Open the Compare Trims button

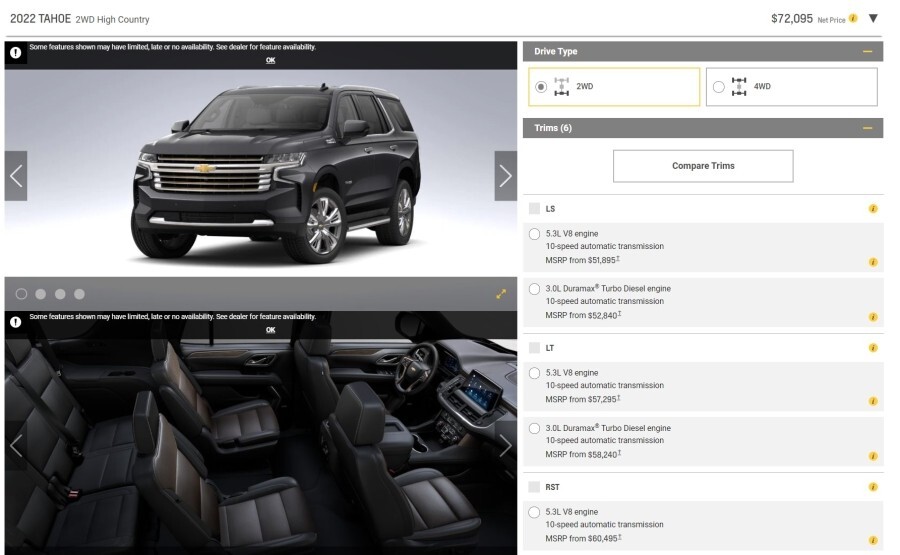tap(703, 166)
